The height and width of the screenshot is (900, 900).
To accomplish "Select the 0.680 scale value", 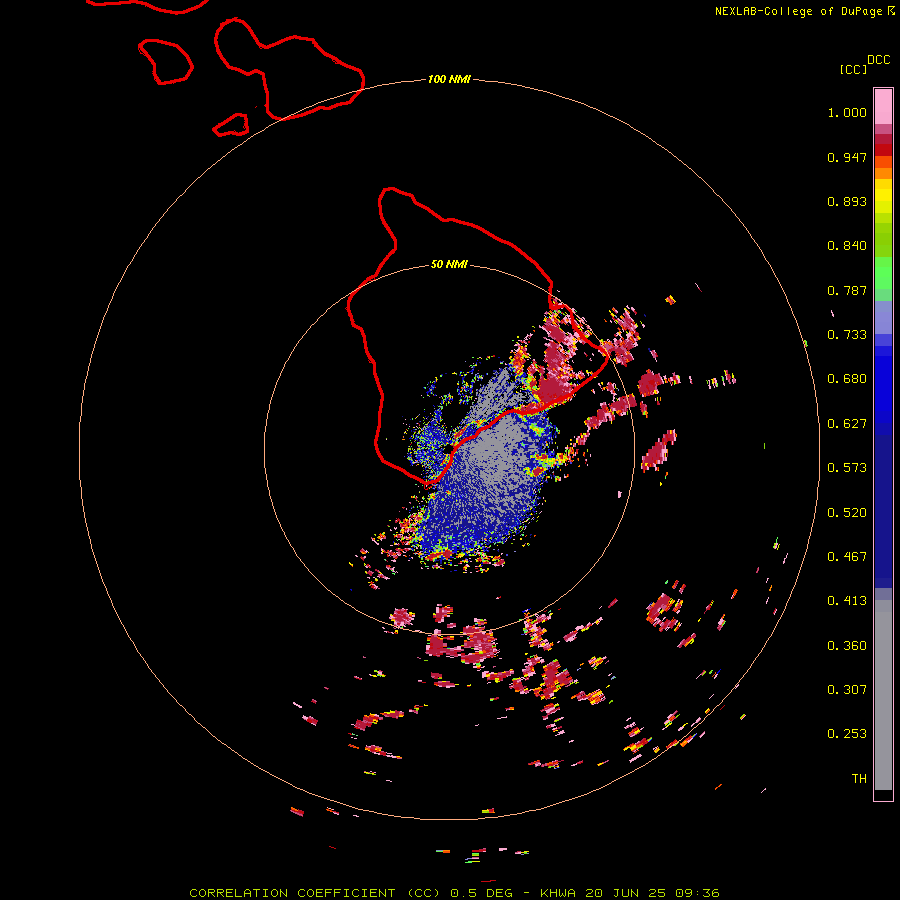I will 847,379.
